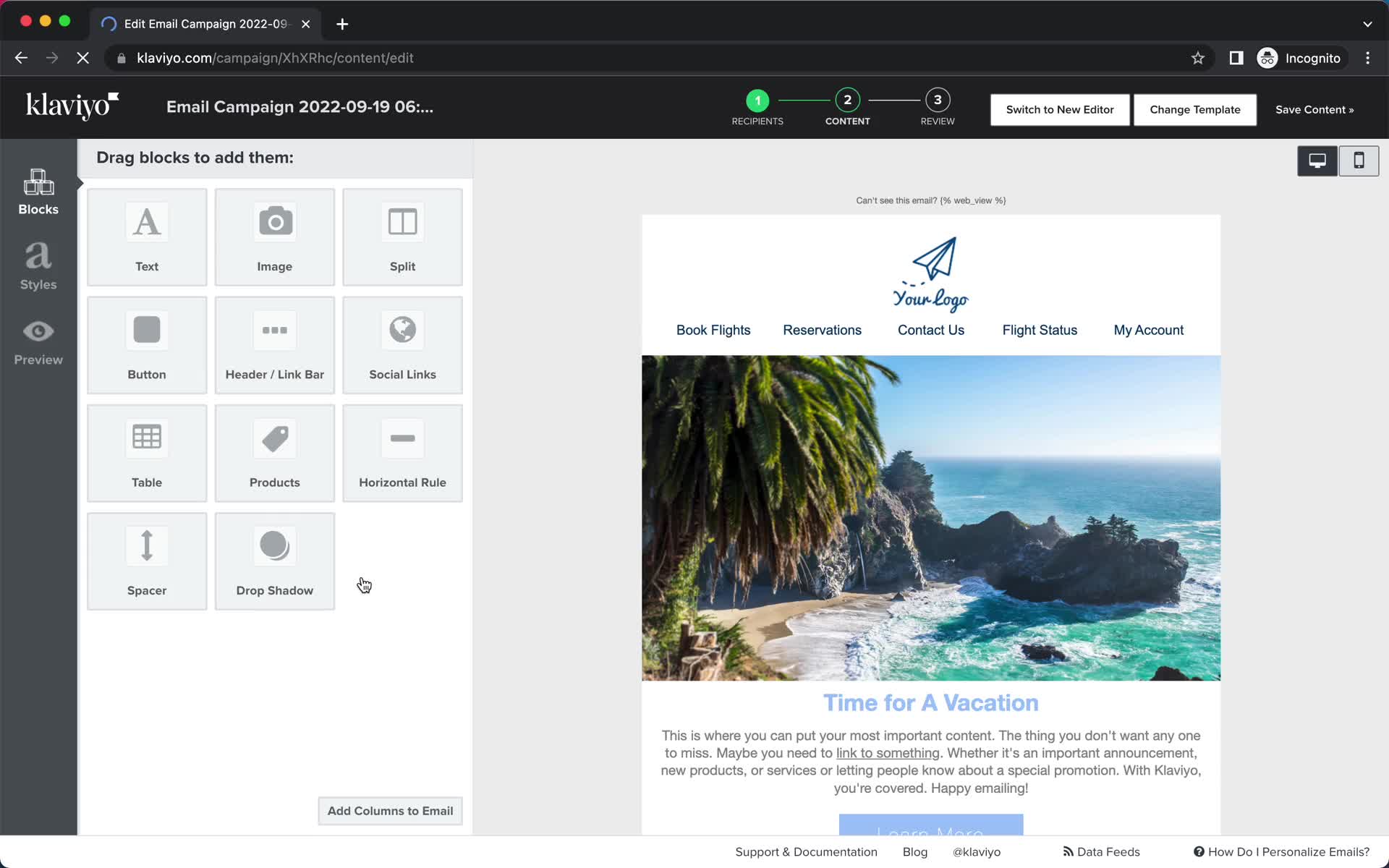Screen dimensions: 1389x868
Task: Select the Drop Shadow block
Action: click(x=275, y=559)
